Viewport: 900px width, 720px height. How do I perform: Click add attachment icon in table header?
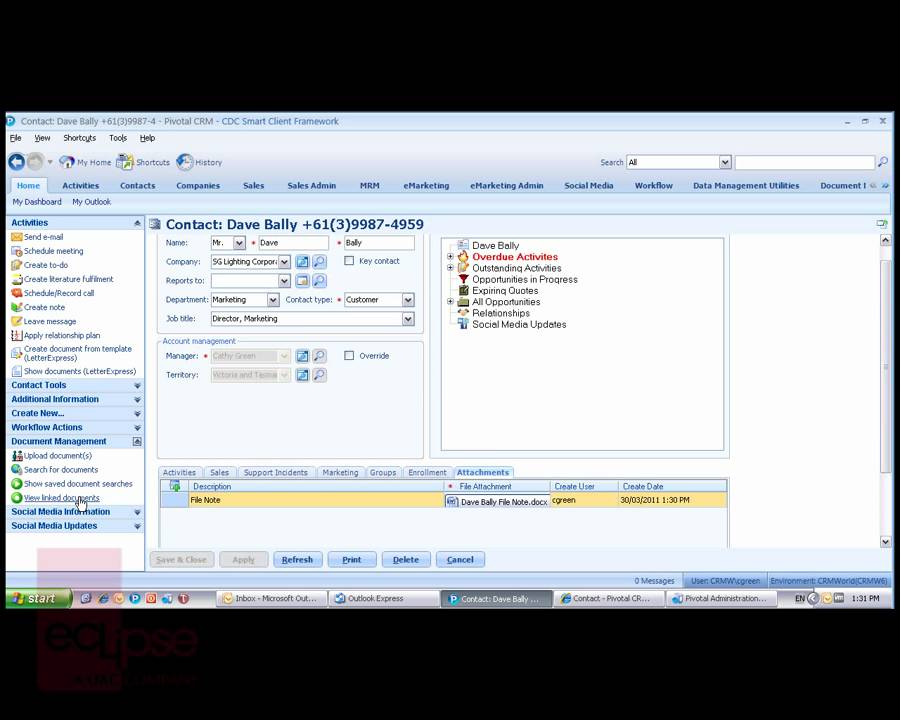coord(174,486)
